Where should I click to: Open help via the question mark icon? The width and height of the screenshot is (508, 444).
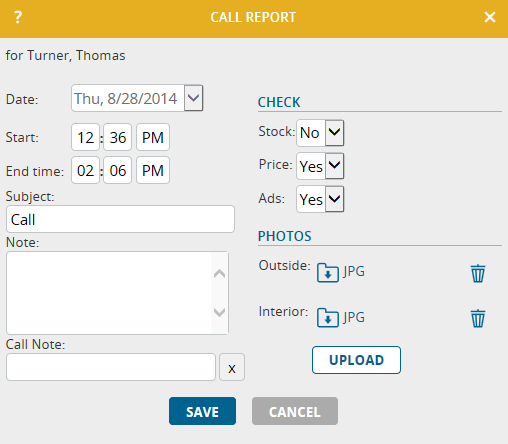(18, 17)
